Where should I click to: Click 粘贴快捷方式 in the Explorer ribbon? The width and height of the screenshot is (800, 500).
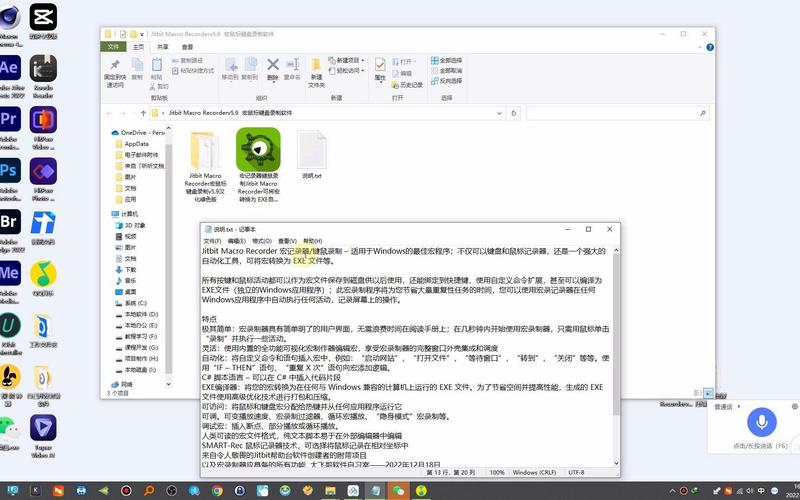pos(193,70)
